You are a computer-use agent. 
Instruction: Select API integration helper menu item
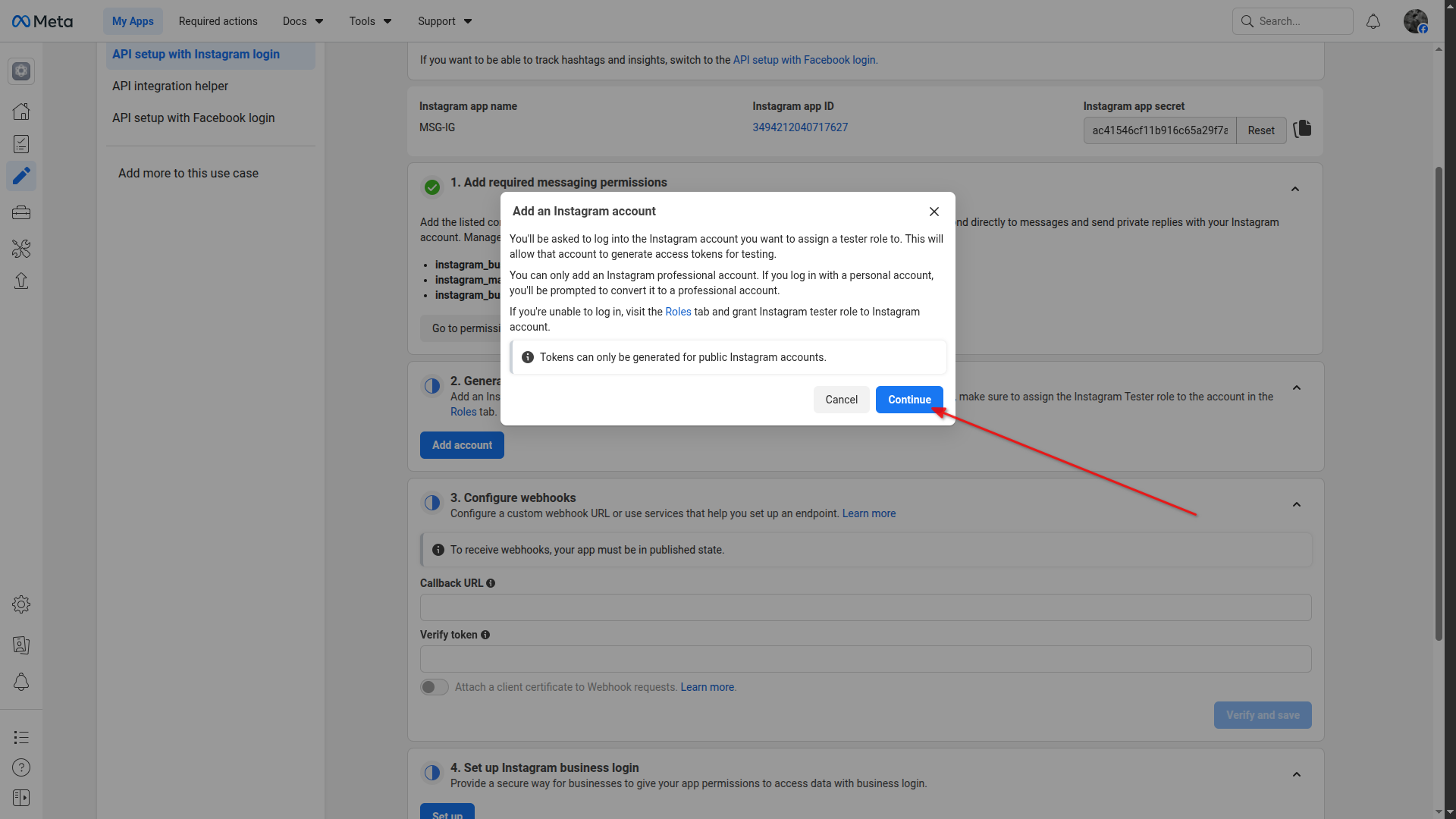click(x=170, y=86)
